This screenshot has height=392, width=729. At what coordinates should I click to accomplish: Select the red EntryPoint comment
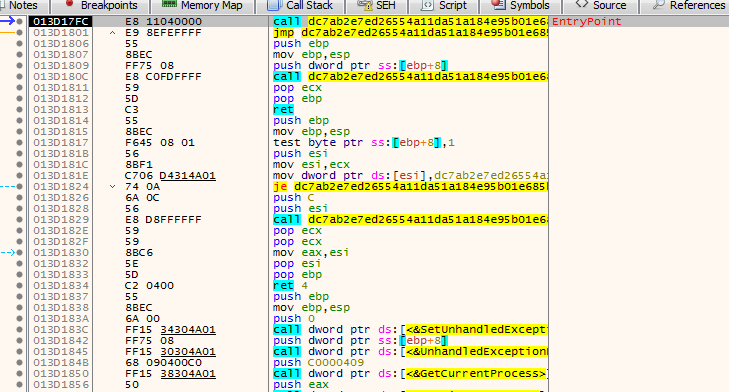point(586,21)
